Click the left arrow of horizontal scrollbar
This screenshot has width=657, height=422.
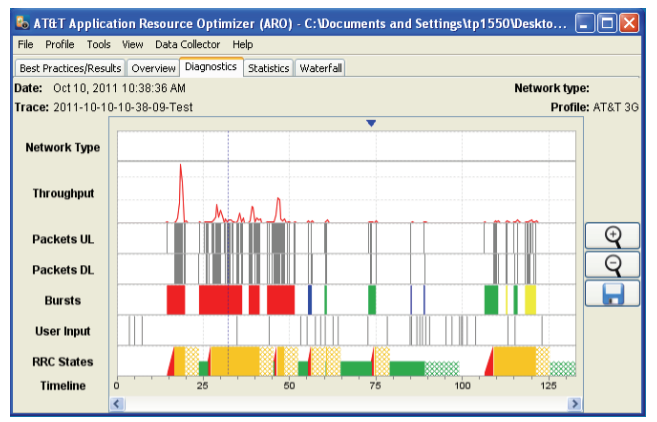coord(117,404)
